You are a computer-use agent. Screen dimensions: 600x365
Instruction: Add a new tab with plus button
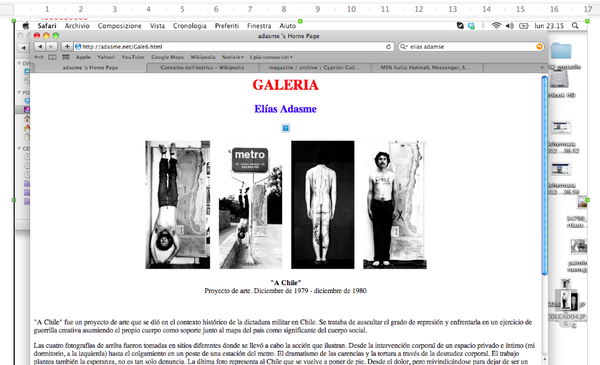tap(542, 67)
